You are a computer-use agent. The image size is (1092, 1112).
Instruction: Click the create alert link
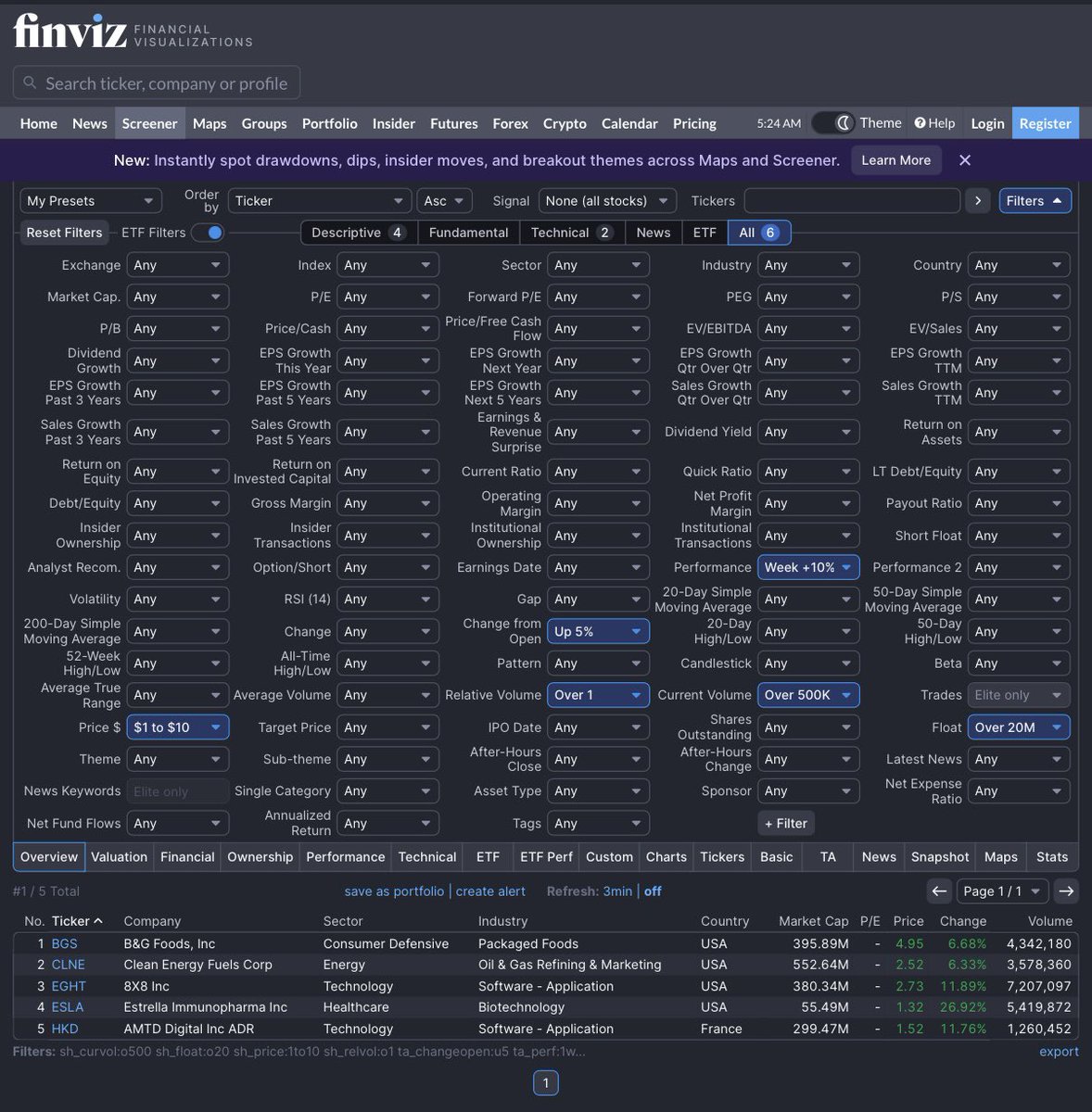(490, 891)
